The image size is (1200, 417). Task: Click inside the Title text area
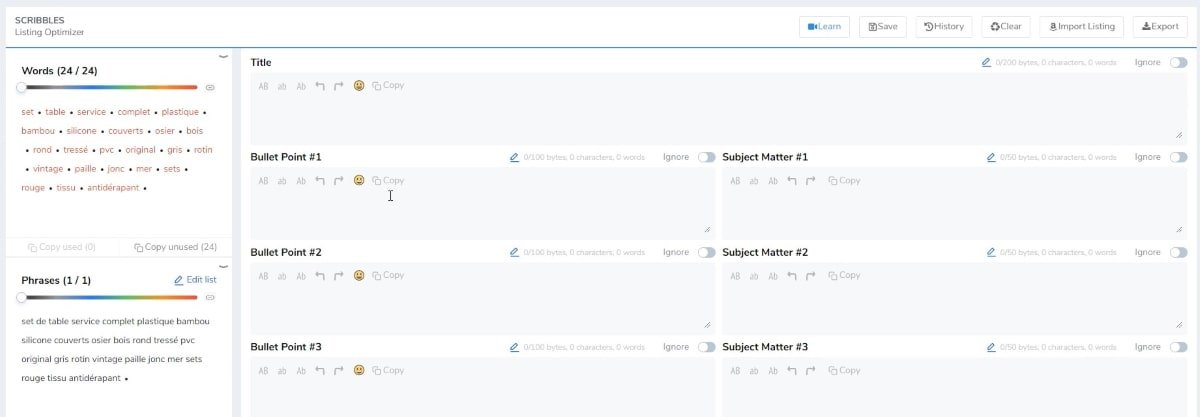point(717,117)
